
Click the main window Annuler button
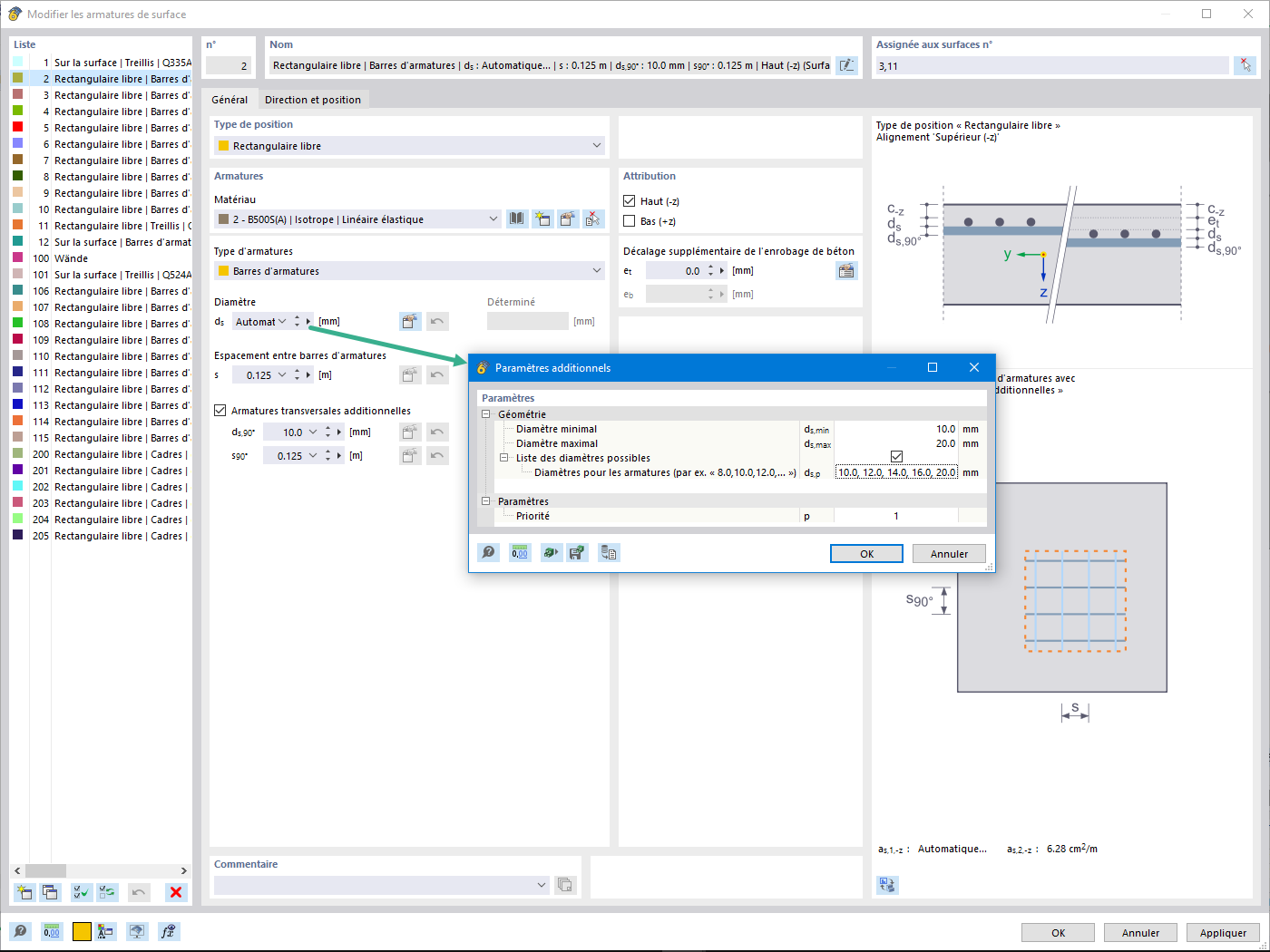tap(1140, 933)
